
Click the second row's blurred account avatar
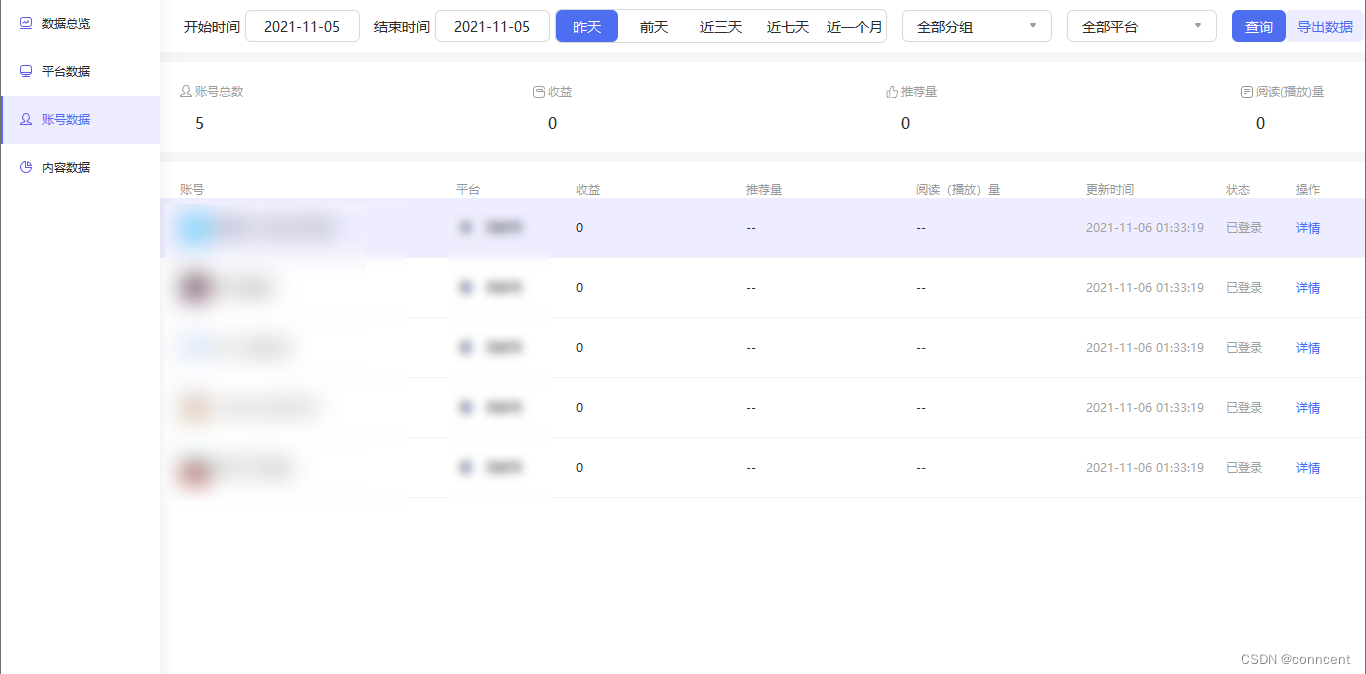[x=196, y=288]
